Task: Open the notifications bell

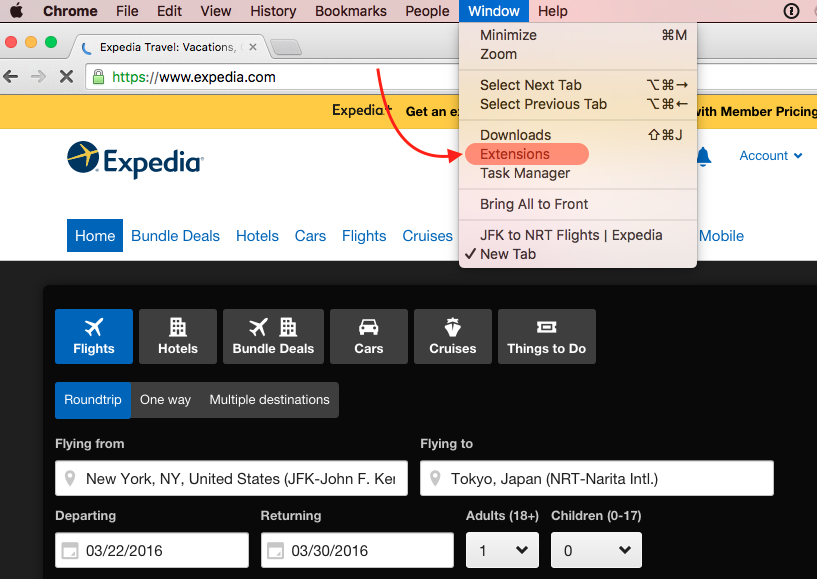Action: click(x=703, y=156)
